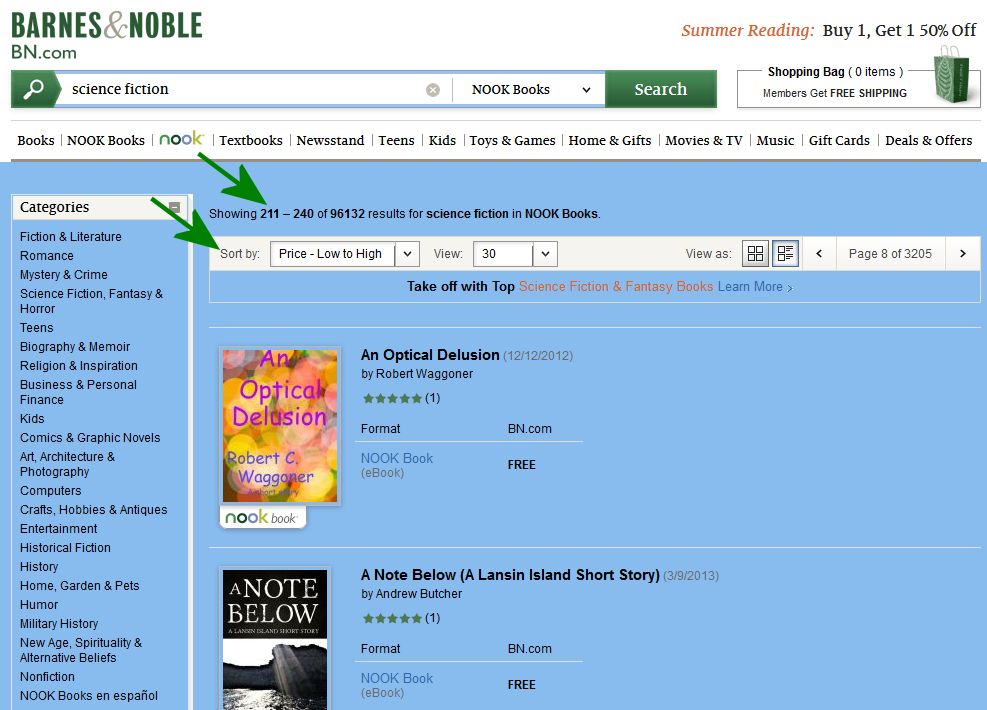Image resolution: width=987 pixels, height=710 pixels.
Task: Select Science Fiction, Fantasy & Horror category
Action: click(91, 301)
